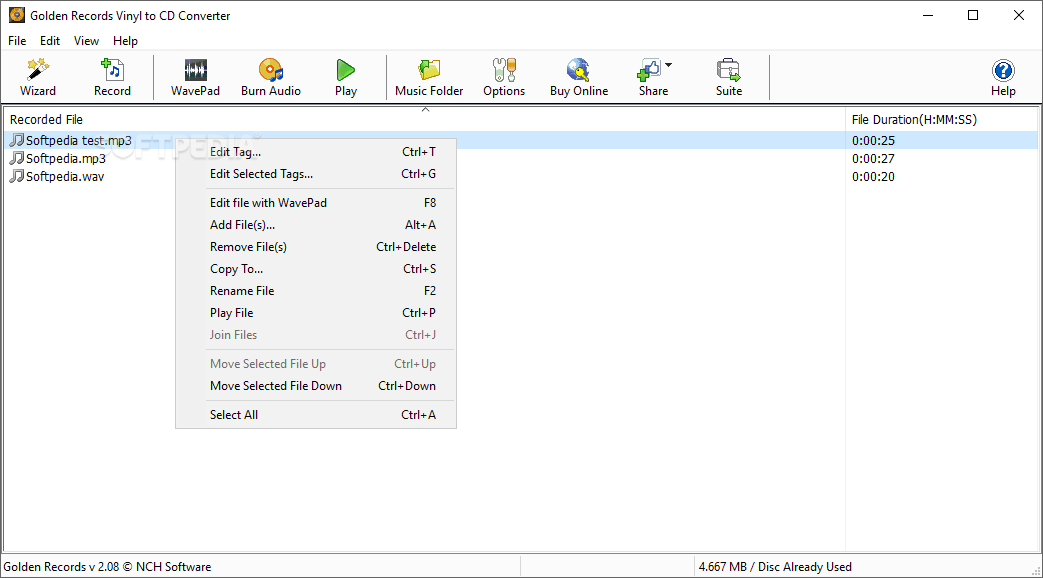Click the 4.667 MB disc usage status
Image resolution: width=1043 pixels, height=578 pixels.
tap(775, 567)
